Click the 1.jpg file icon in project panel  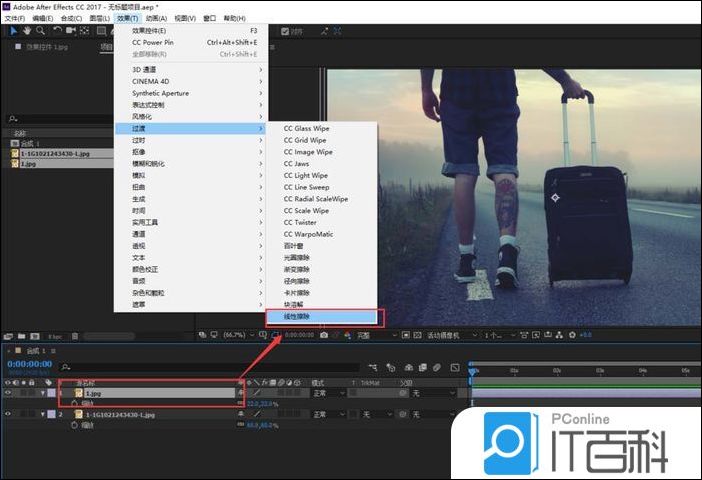point(14,163)
